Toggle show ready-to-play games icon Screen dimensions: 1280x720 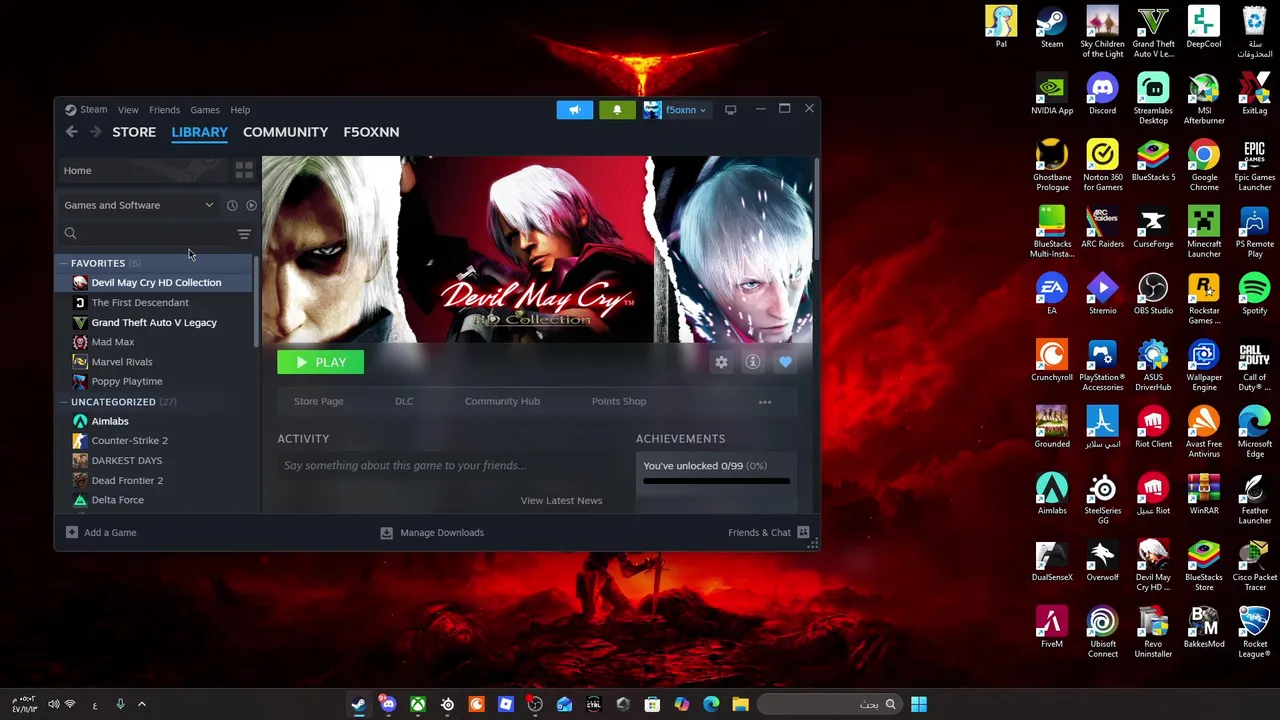click(251, 205)
